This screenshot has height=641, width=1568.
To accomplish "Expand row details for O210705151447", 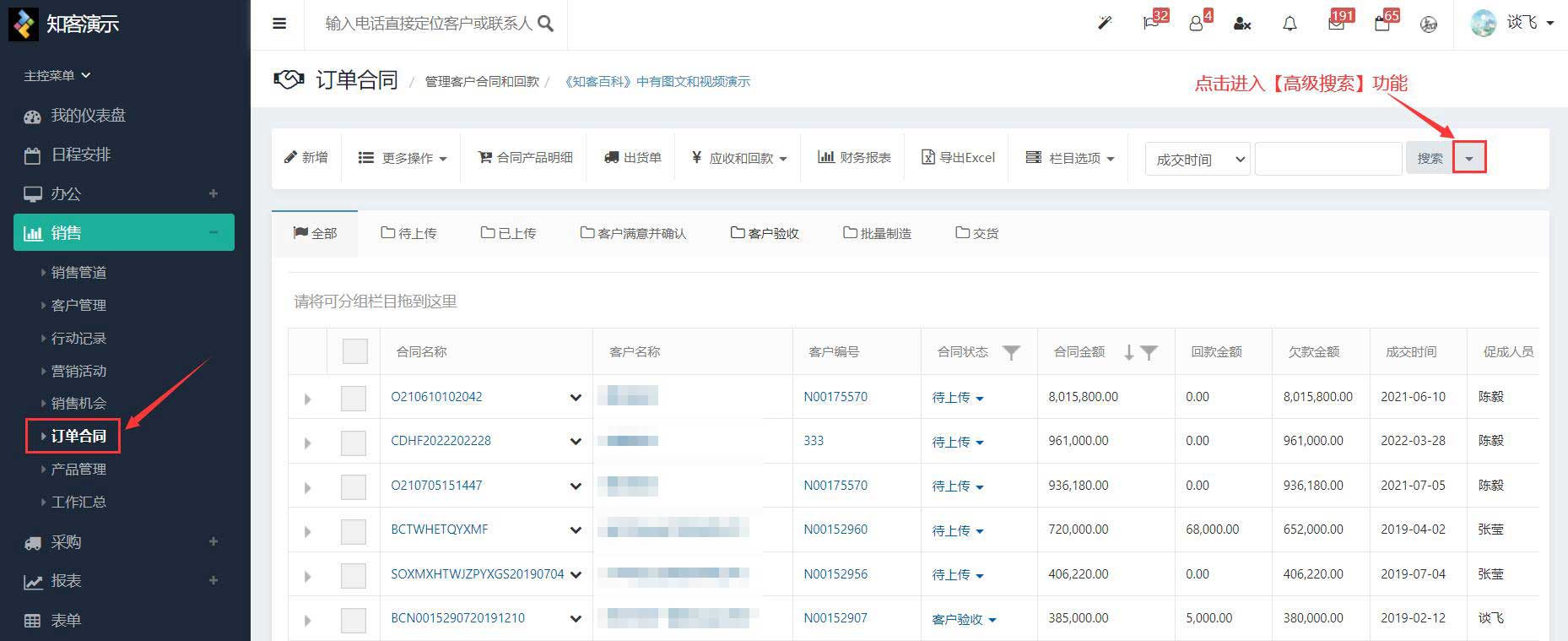I will (307, 487).
